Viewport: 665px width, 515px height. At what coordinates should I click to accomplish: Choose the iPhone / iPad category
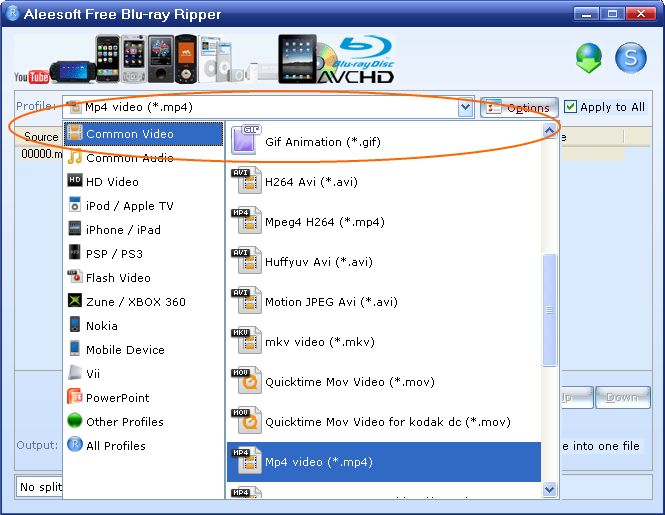[x=143, y=230]
